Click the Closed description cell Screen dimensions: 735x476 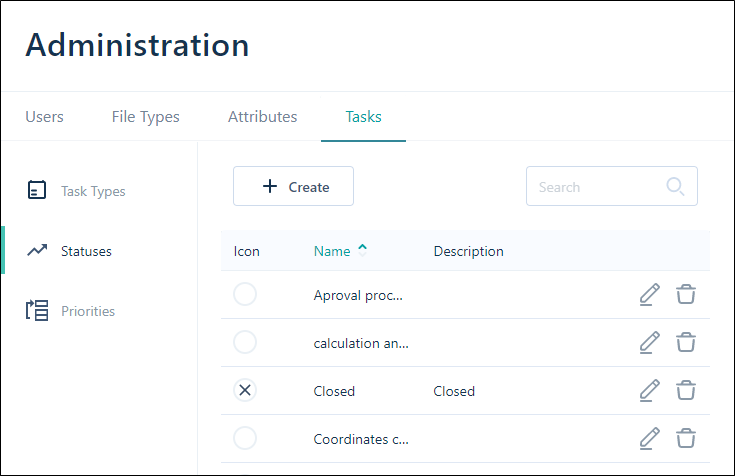point(454,391)
